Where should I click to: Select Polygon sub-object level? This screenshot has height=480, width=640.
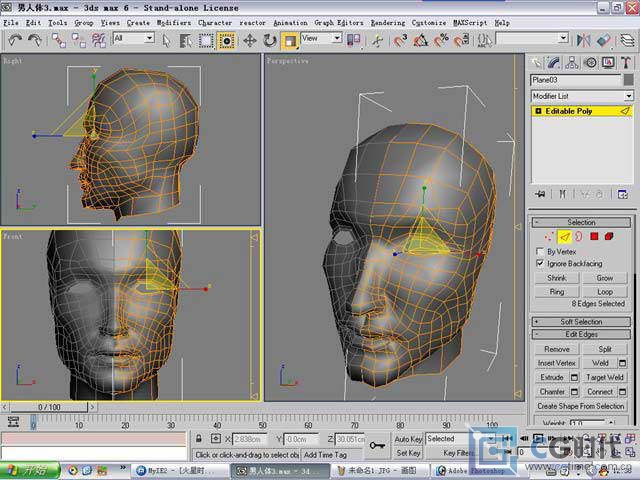point(594,236)
